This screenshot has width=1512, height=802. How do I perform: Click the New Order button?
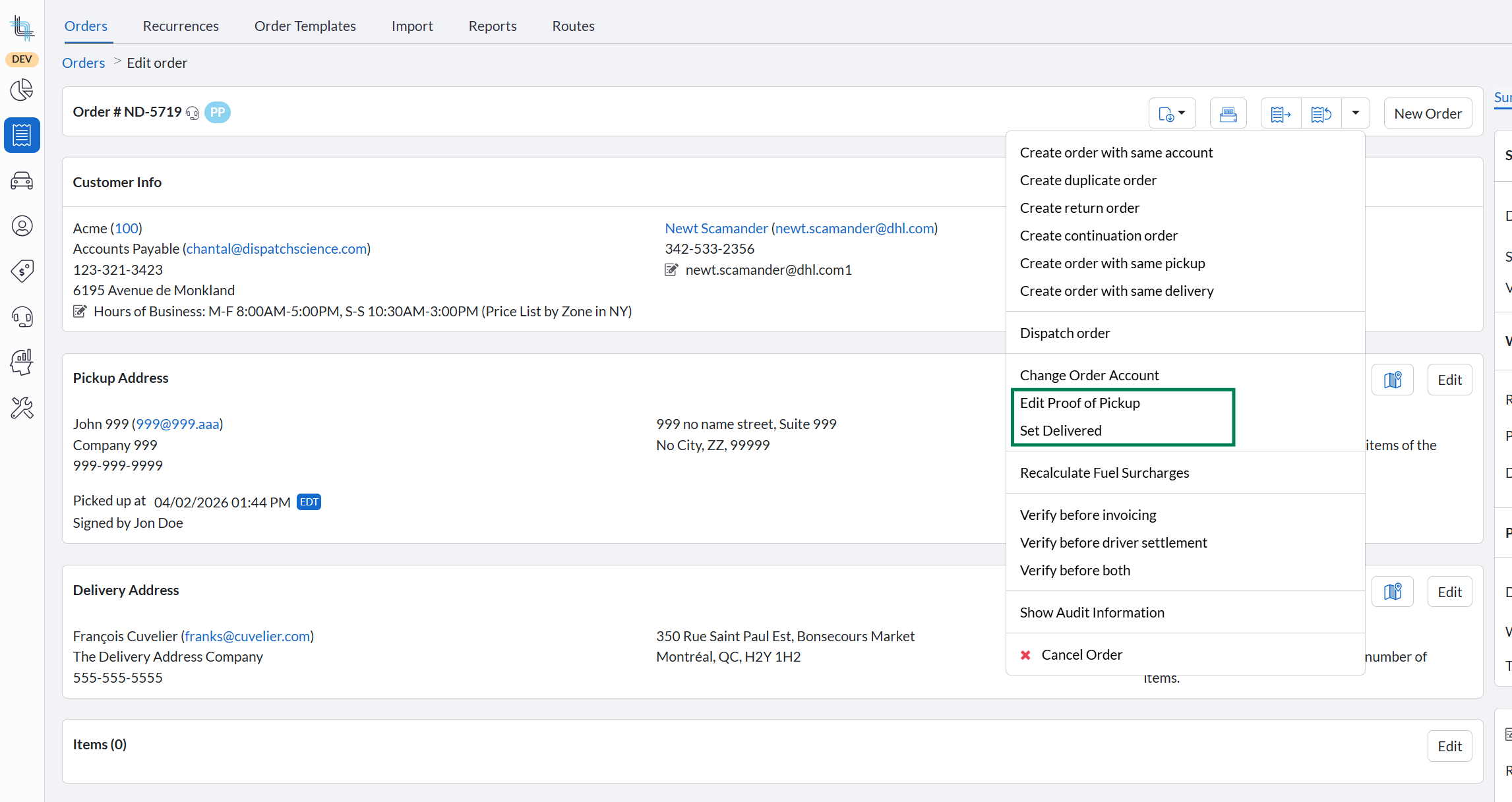(x=1427, y=114)
